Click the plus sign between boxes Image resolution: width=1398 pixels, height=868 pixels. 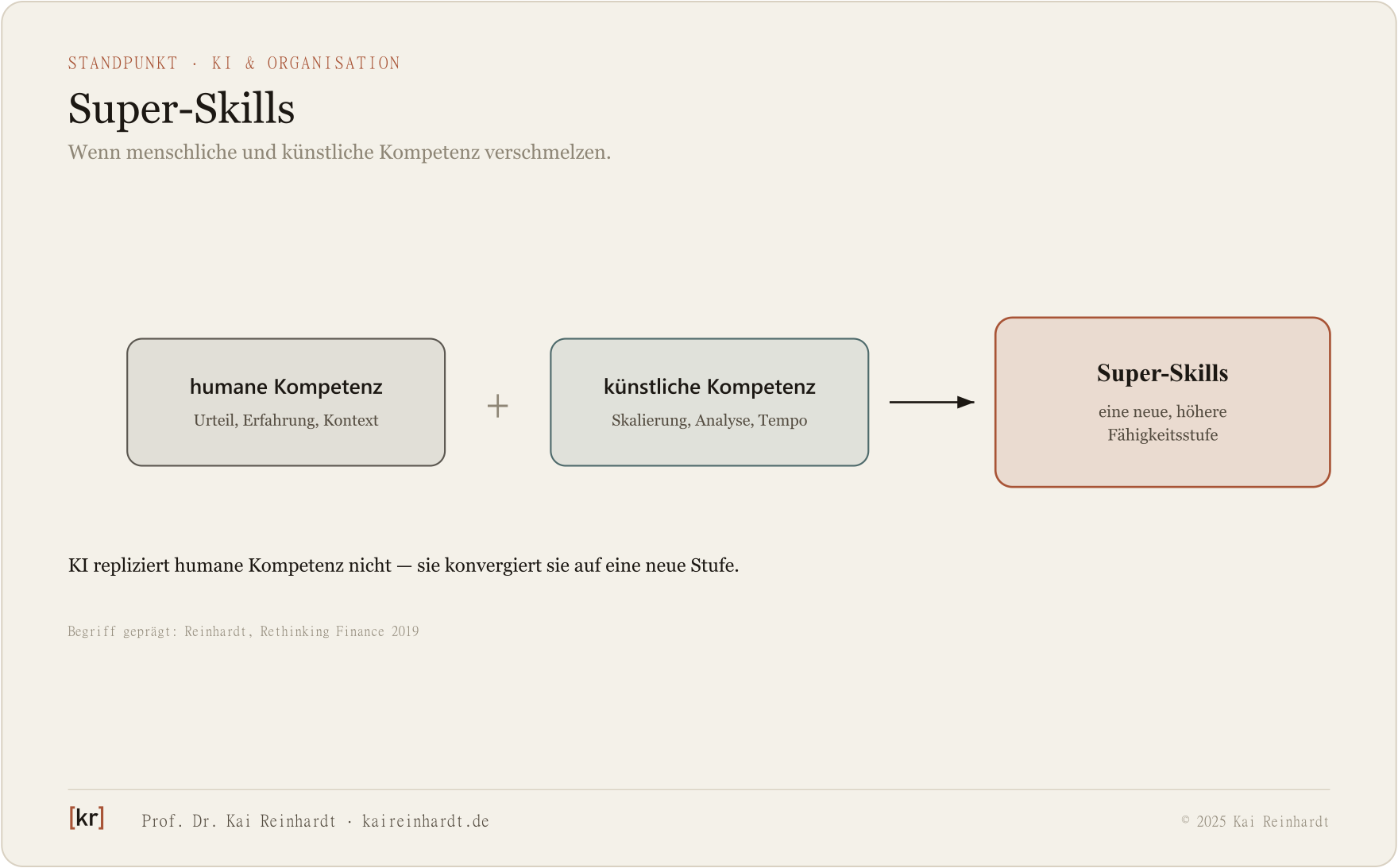tap(498, 406)
